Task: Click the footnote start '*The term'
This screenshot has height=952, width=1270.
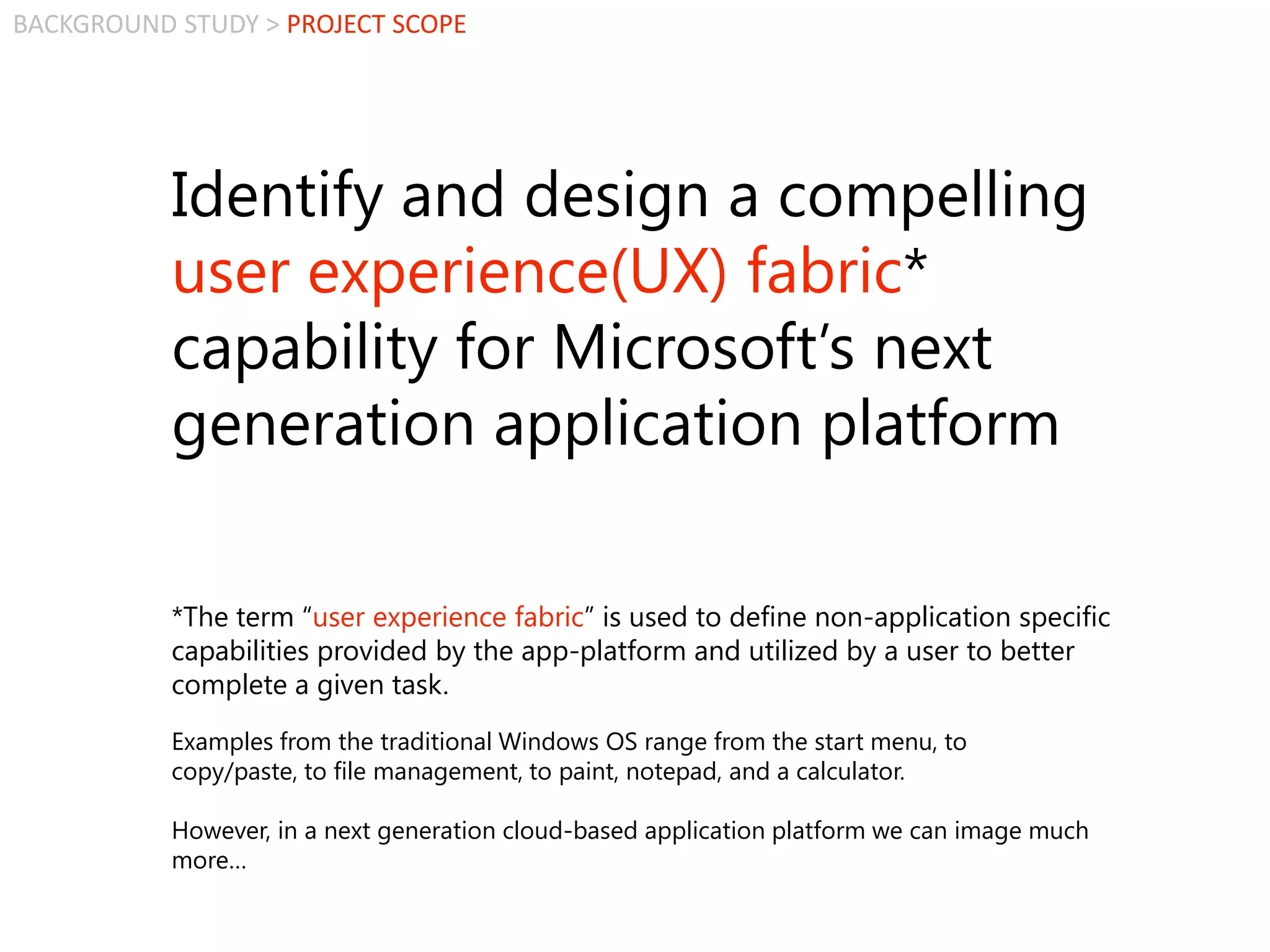Action: (233, 617)
